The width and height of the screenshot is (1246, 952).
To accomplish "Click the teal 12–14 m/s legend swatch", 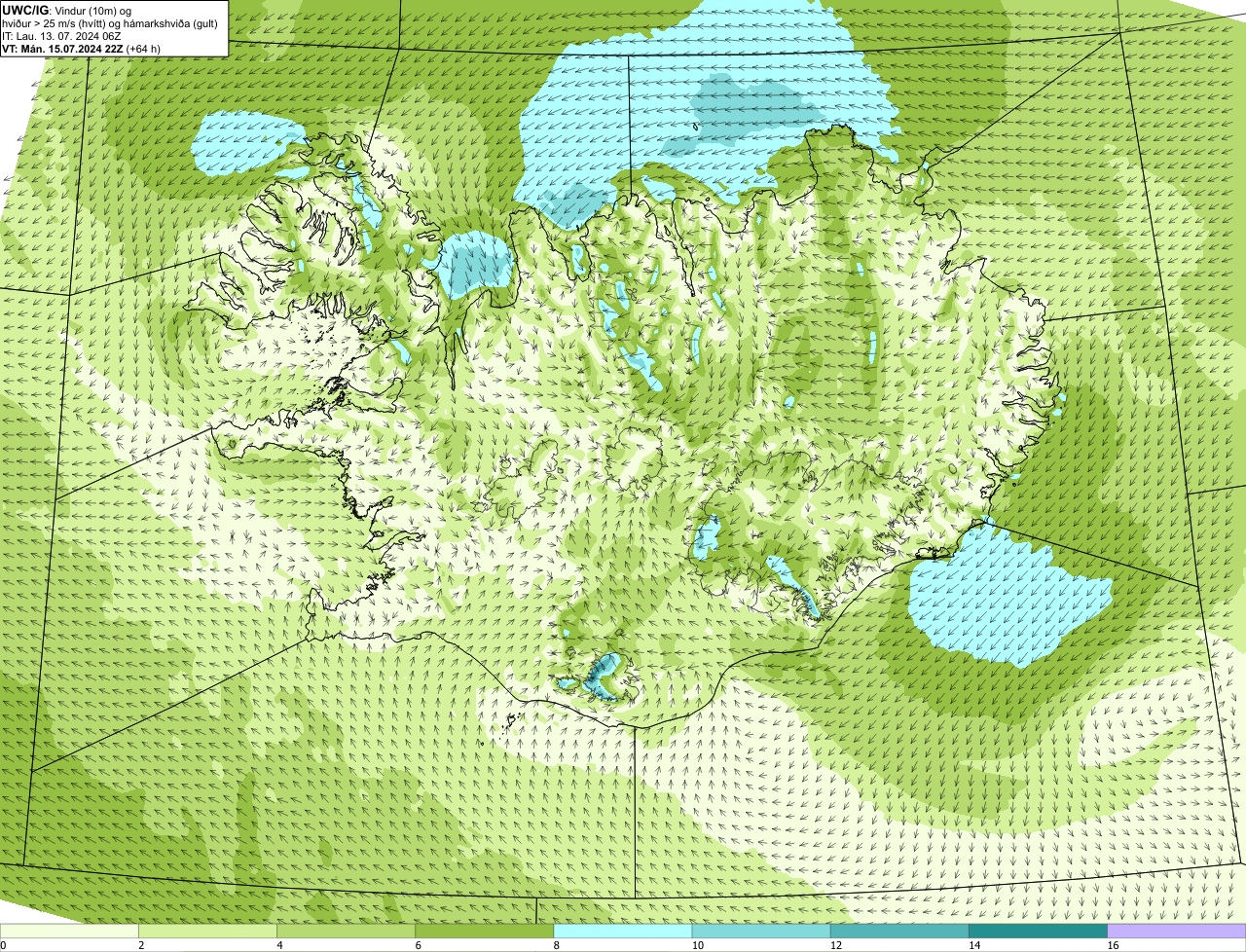I will (x=899, y=931).
